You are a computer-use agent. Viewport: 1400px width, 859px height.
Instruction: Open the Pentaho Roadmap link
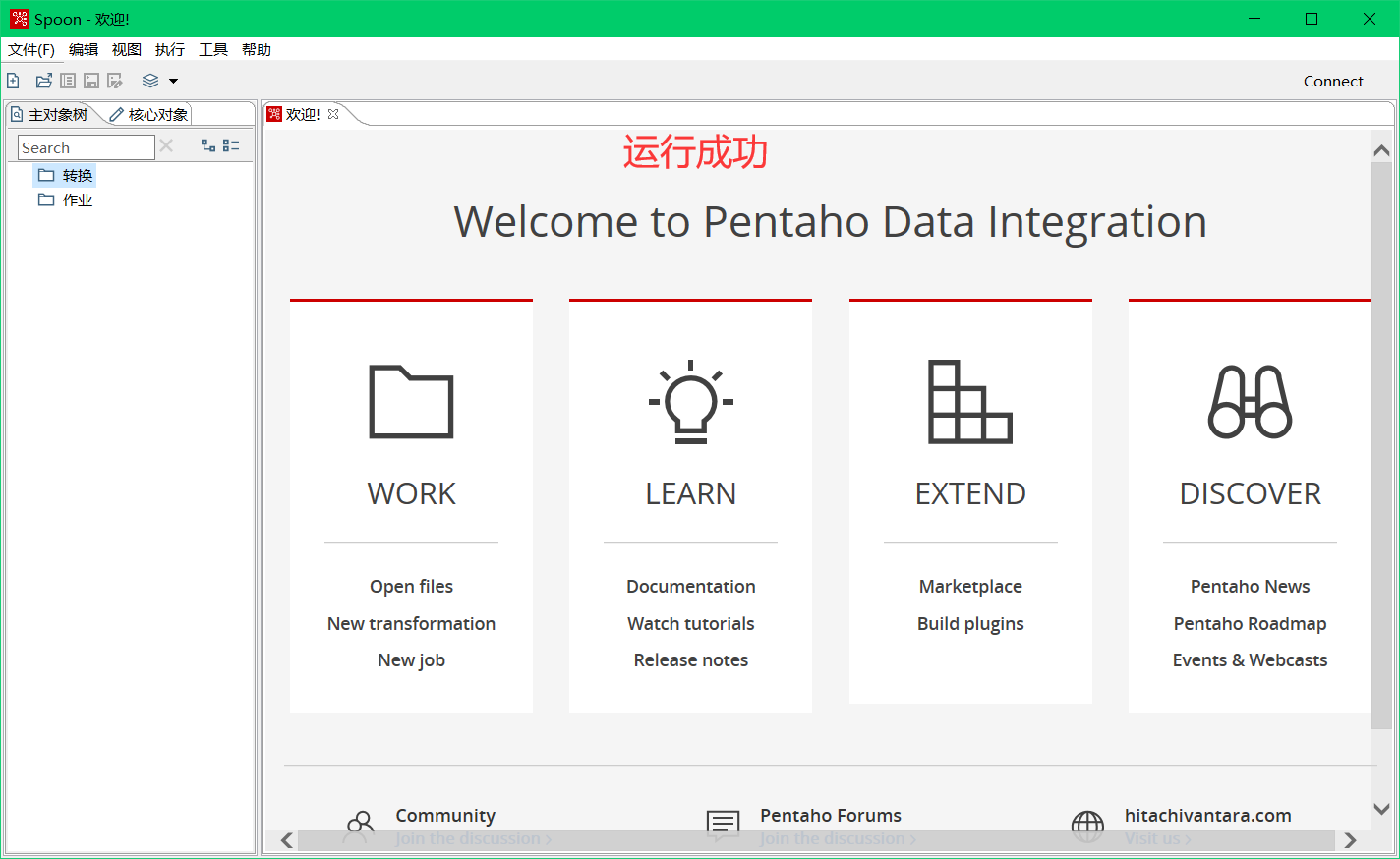coord(1250,623)
